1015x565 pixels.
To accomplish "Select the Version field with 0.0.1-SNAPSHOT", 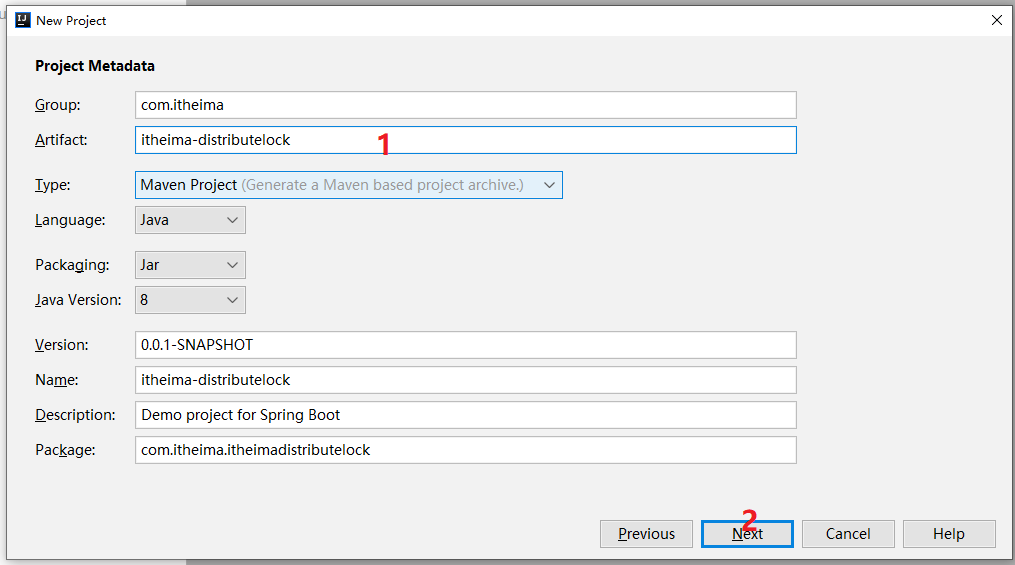I will point(465,345).
